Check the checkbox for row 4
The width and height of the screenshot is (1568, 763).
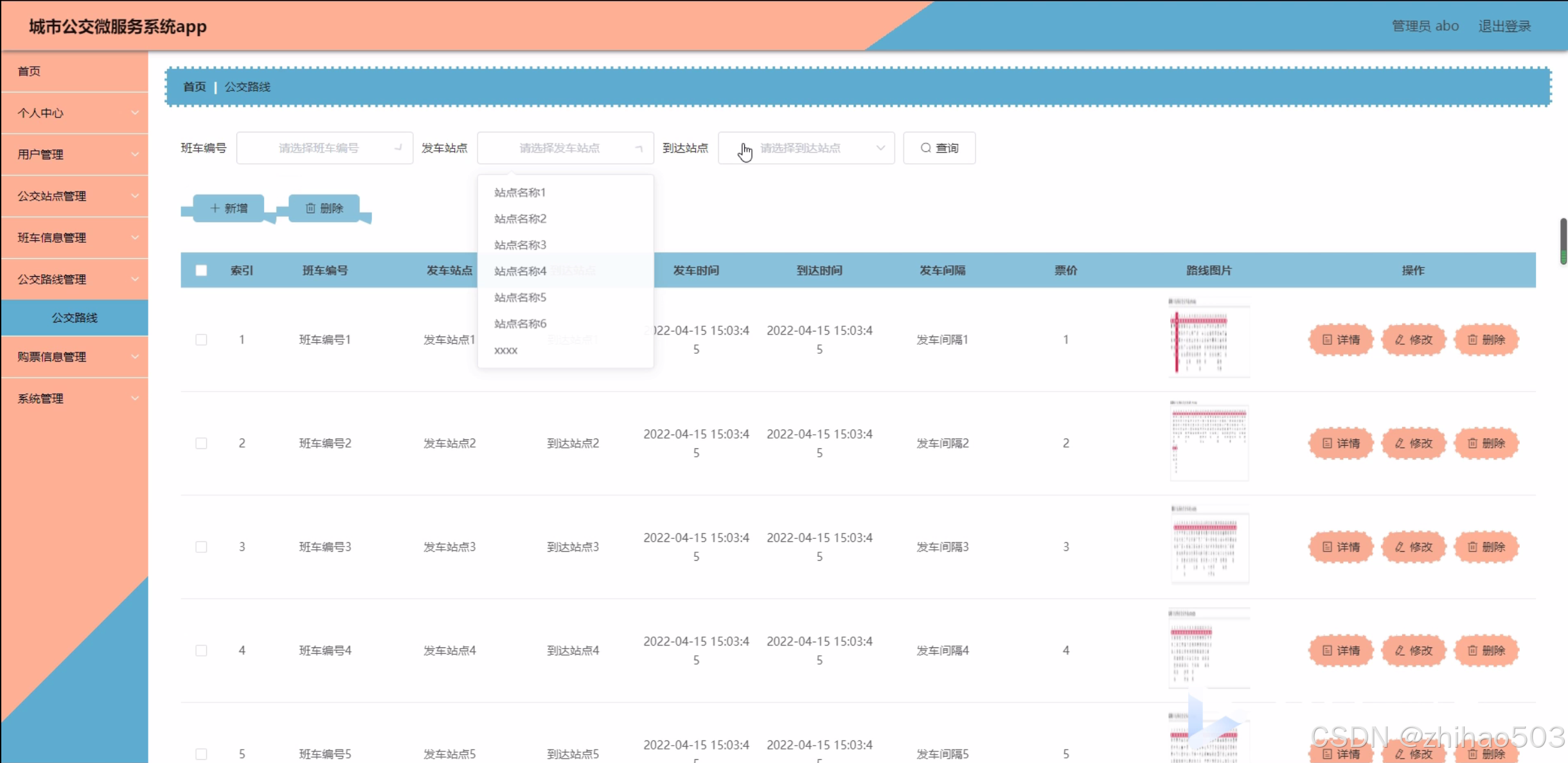[x=201, y=651]
